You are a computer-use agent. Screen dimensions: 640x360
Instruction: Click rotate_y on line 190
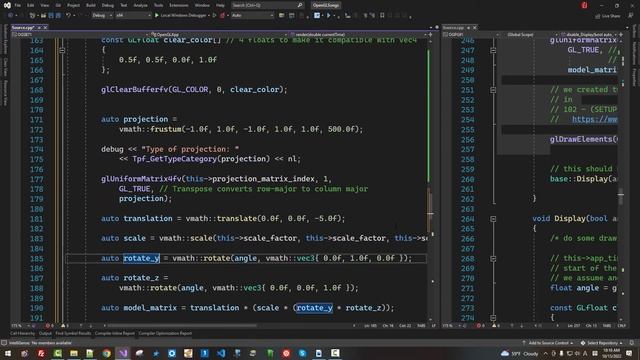click(314, 308)
